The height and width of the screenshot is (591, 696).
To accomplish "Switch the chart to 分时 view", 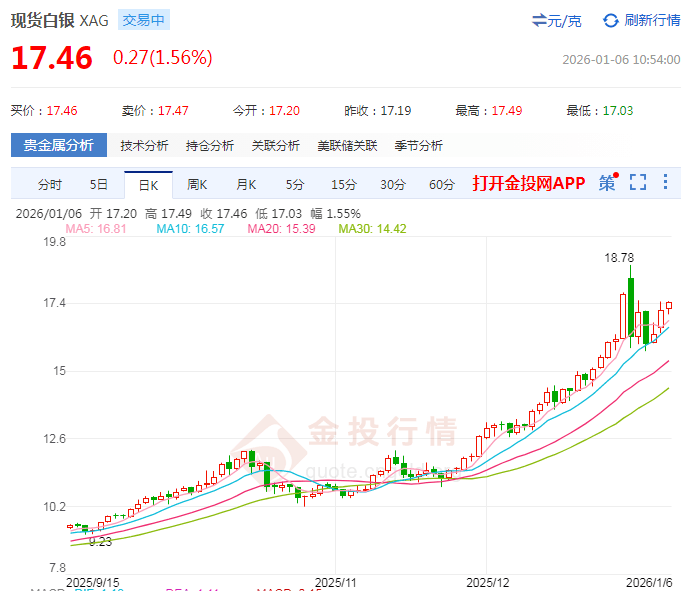I will [50, 184].
